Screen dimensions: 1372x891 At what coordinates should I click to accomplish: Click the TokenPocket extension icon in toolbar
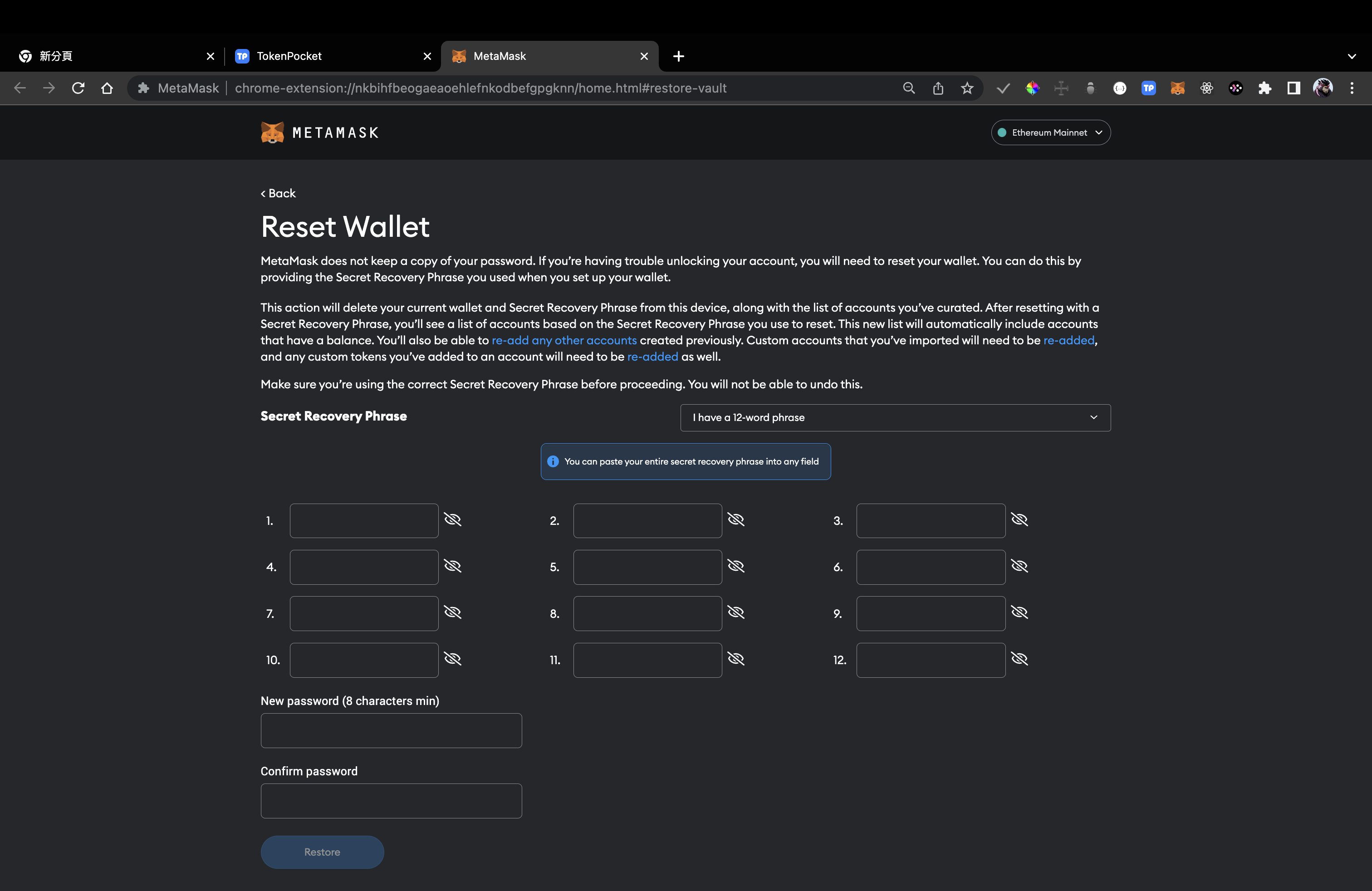[x=1148, y=88]
